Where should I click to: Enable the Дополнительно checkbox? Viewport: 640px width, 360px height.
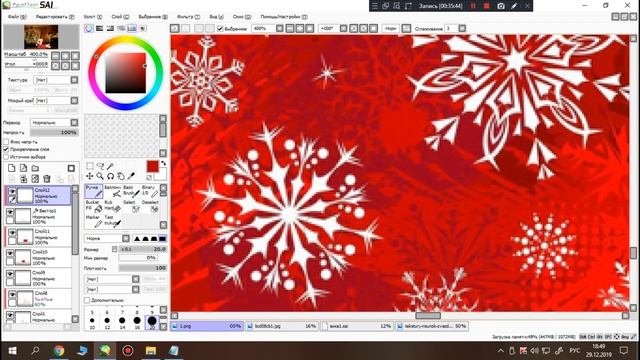(x=87, y=300)
